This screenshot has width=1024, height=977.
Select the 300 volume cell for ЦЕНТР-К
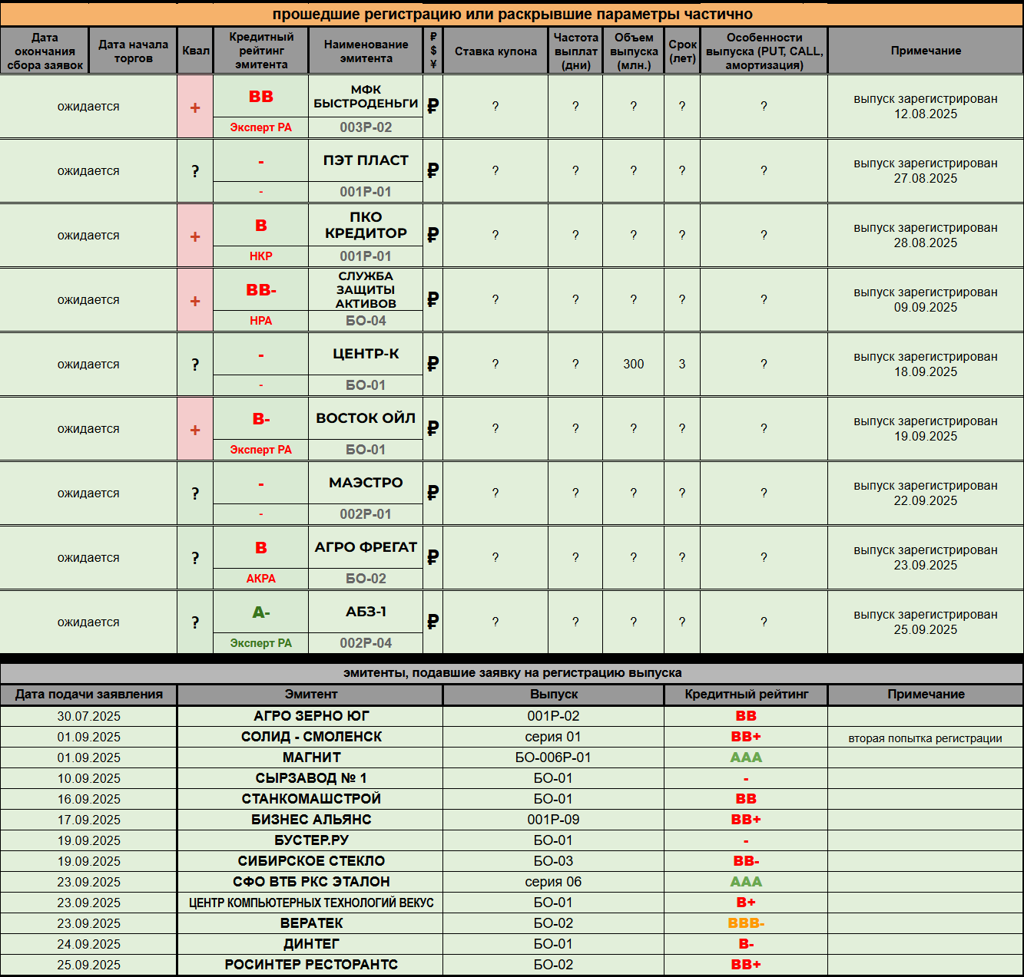[x=633, y=364]
